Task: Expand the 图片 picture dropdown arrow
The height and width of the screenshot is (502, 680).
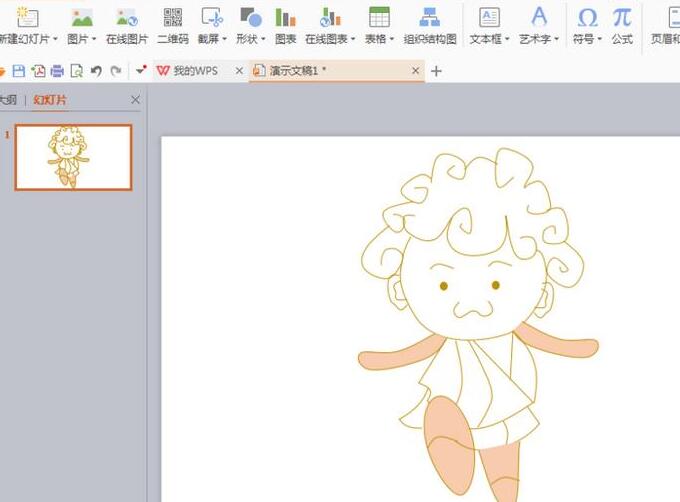Action: coord(94,39)
